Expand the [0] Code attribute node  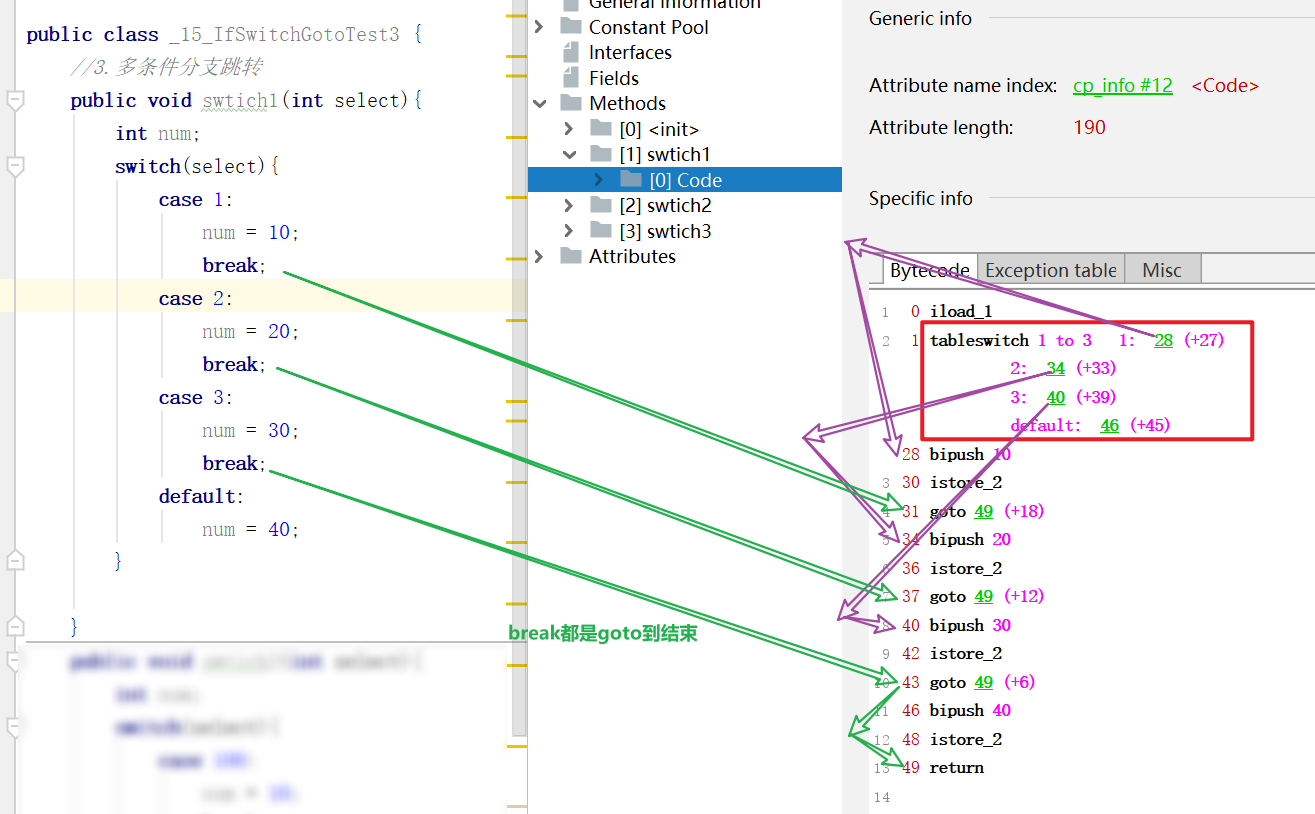point(599,180)
